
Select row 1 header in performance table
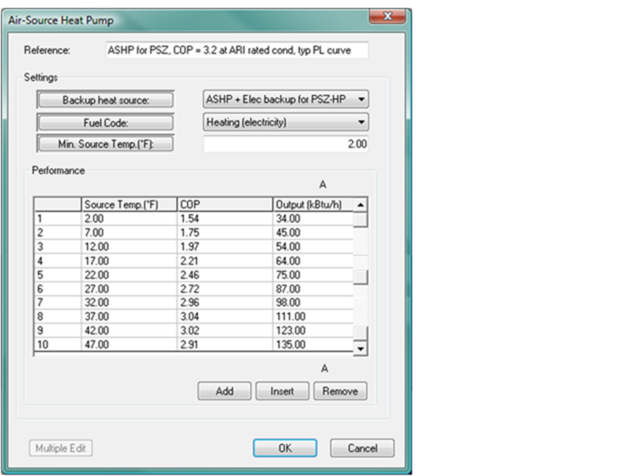coord(57,219)
